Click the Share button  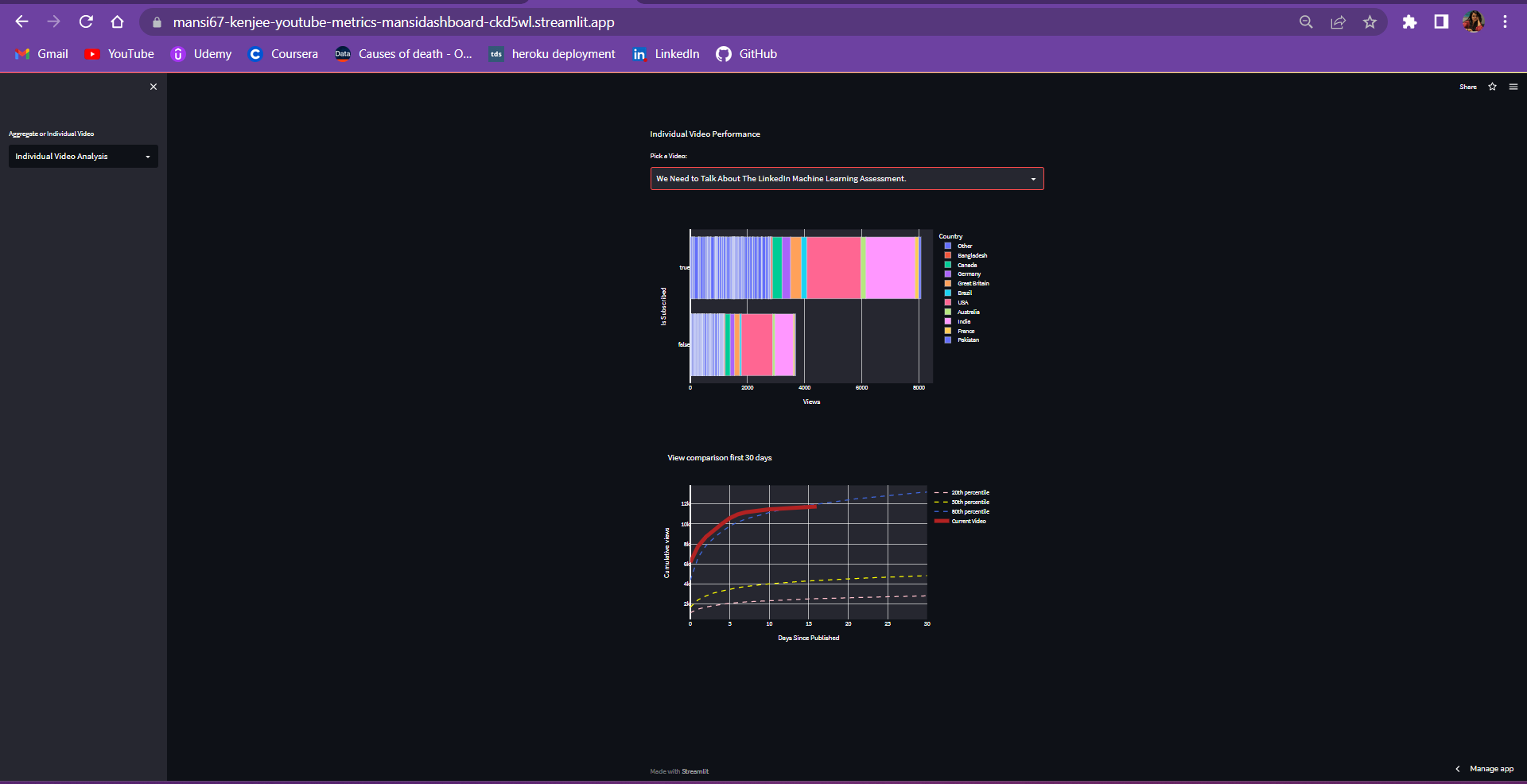click(x=1467, y=87)
